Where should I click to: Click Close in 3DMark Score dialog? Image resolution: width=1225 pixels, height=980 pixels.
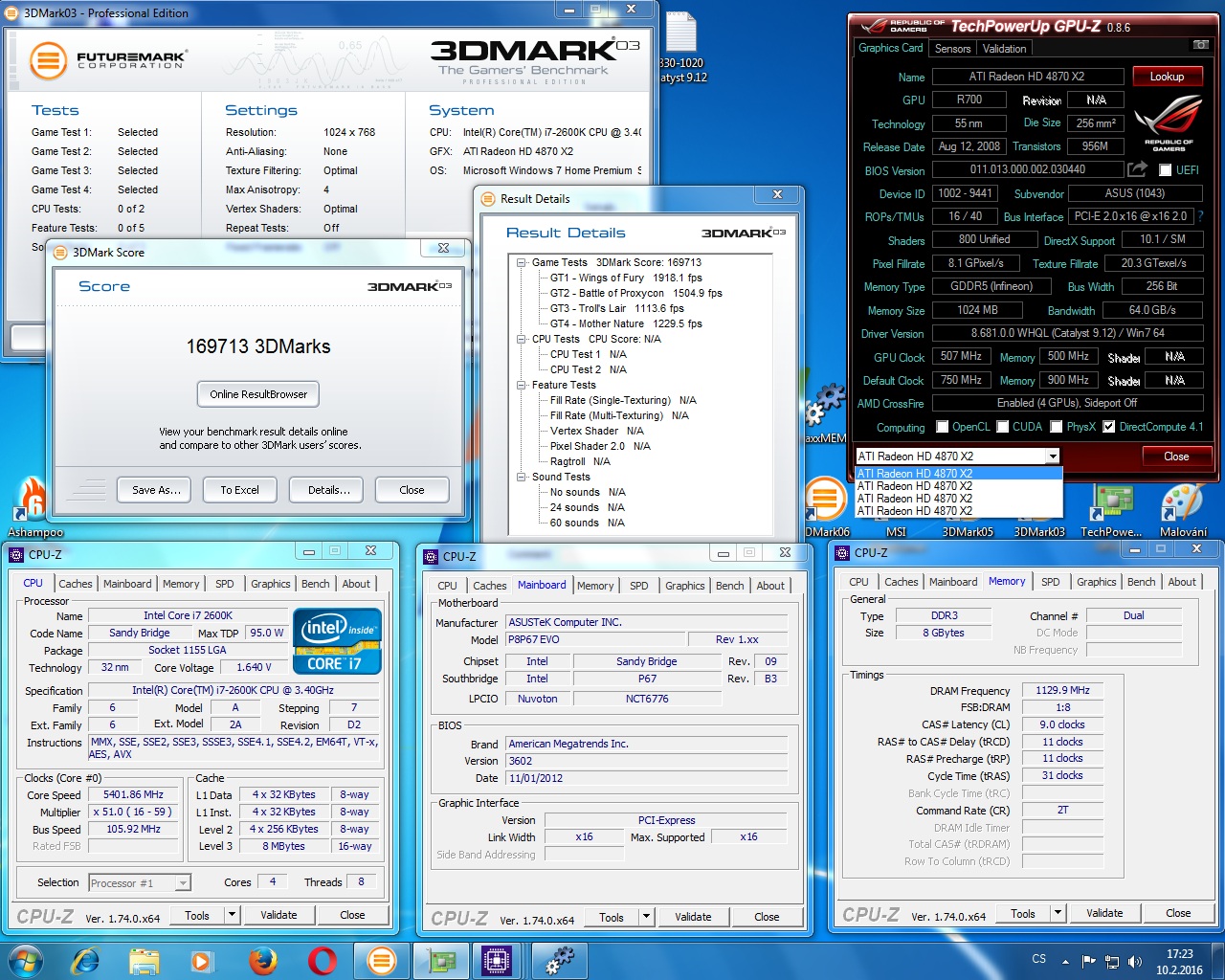coord(412,490)
